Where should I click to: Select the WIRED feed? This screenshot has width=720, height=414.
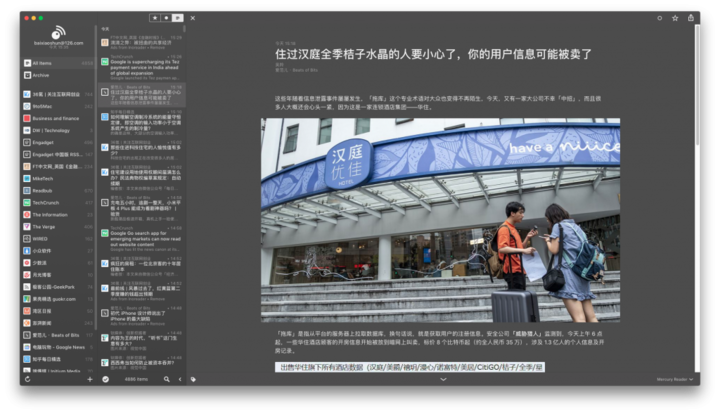point(59,239)
